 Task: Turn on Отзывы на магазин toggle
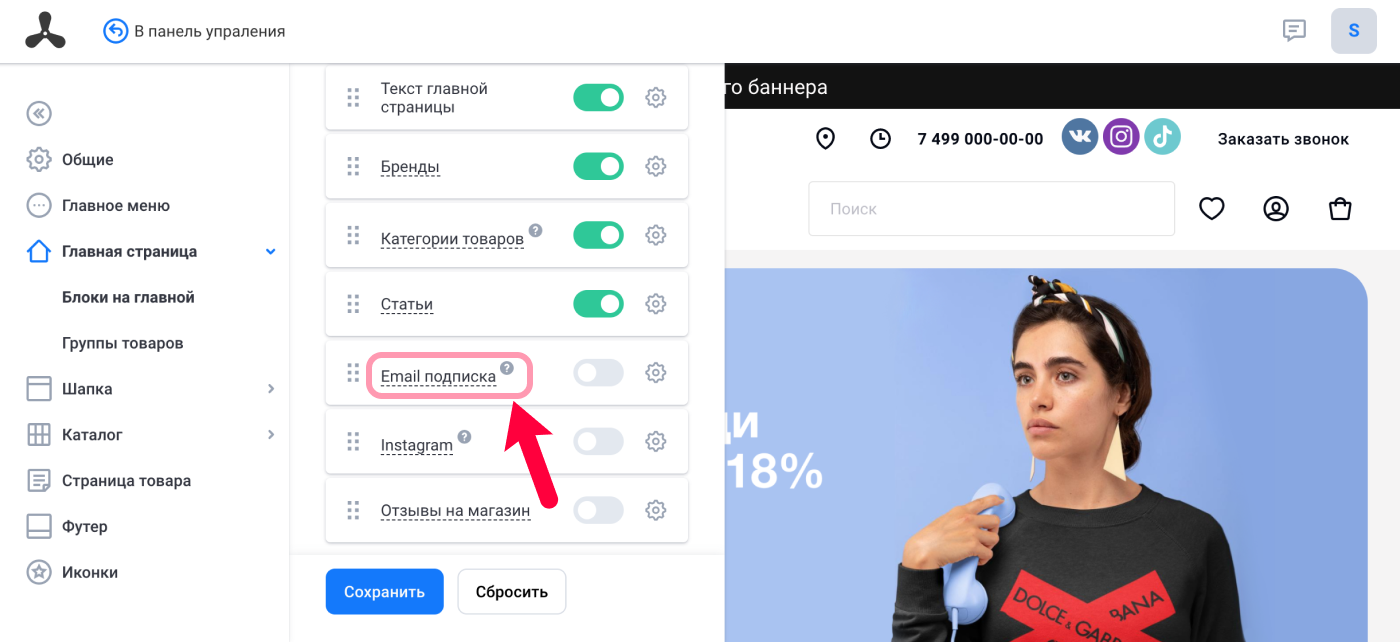point(598,510)
